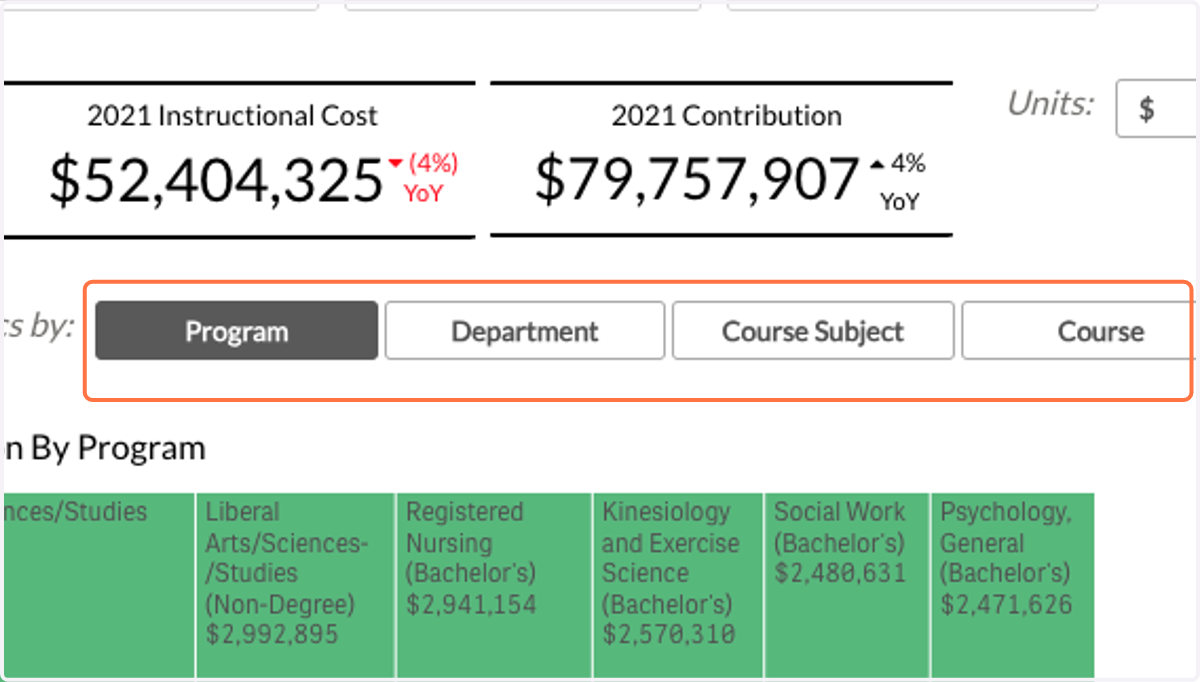
Task: Select the Social Work (Bachelor's) tile
Action: 847,585
